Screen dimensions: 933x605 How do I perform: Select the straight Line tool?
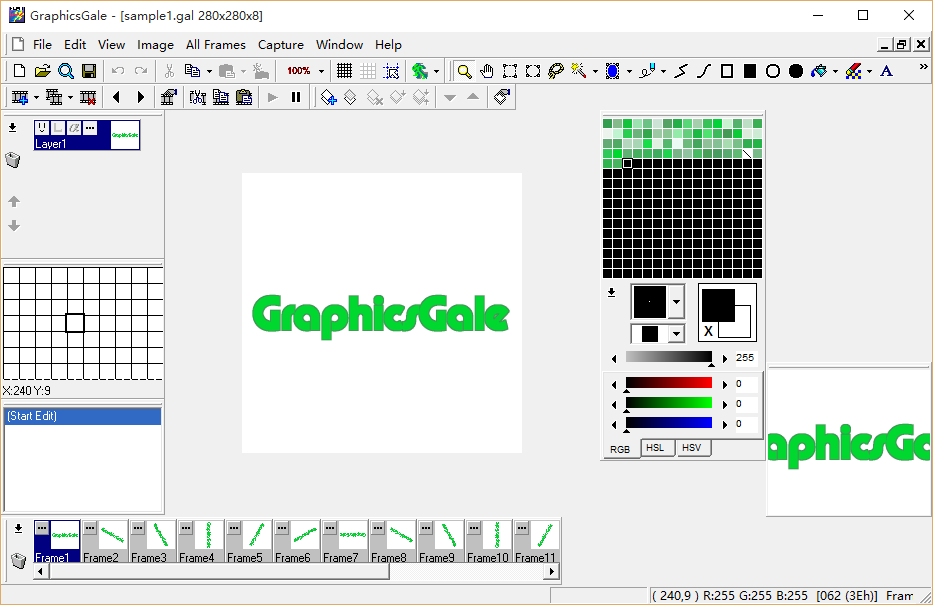[x=681, y=71]
